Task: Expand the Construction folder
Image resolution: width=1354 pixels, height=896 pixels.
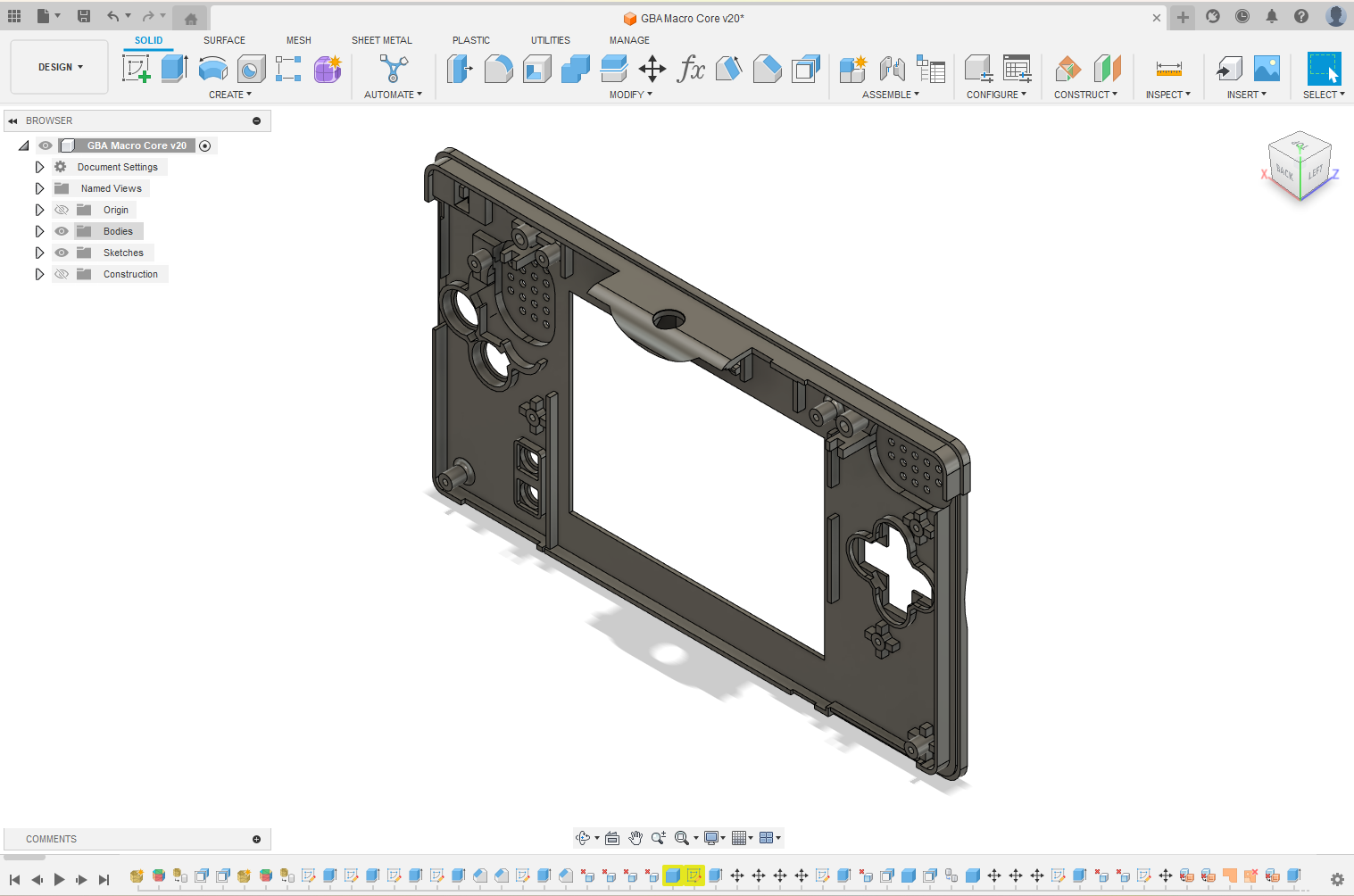Action: pyautogui.click(x=39, y=274)
